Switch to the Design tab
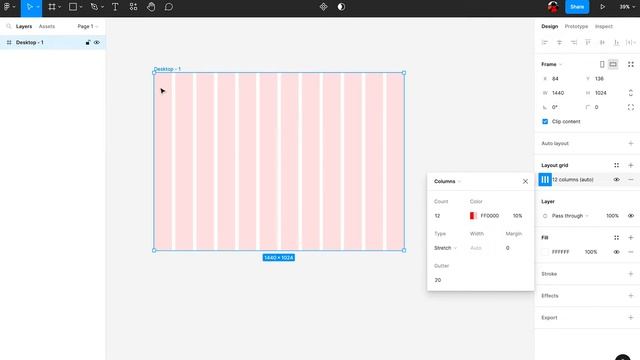640x360 pixels. (549, 26)
